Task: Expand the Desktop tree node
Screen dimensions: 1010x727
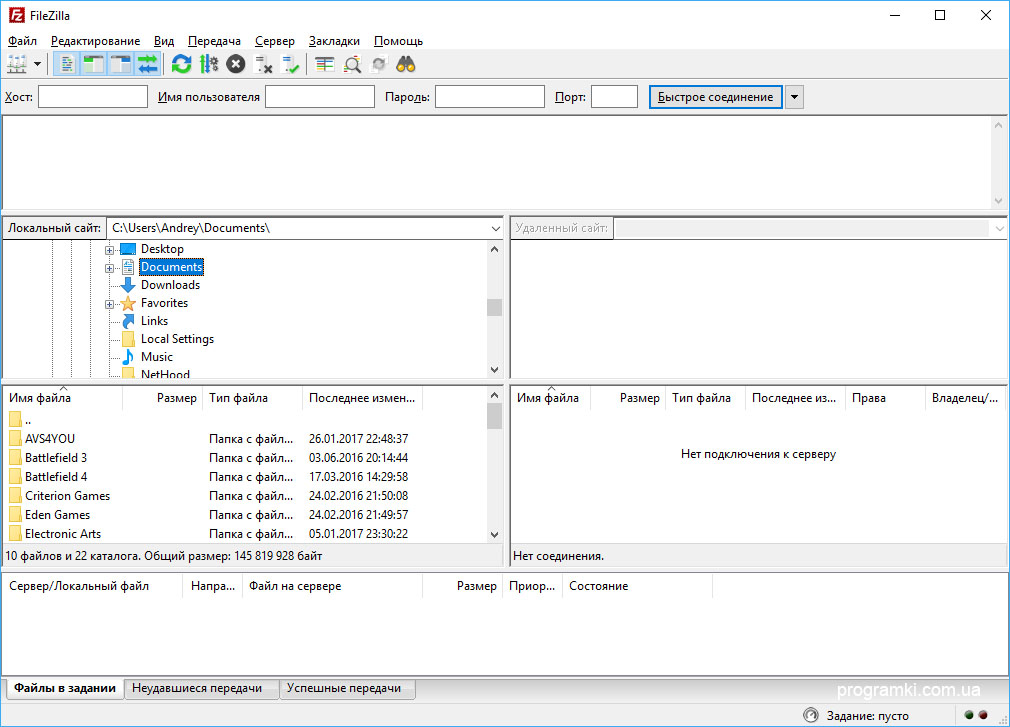Action: coord(109,249)
